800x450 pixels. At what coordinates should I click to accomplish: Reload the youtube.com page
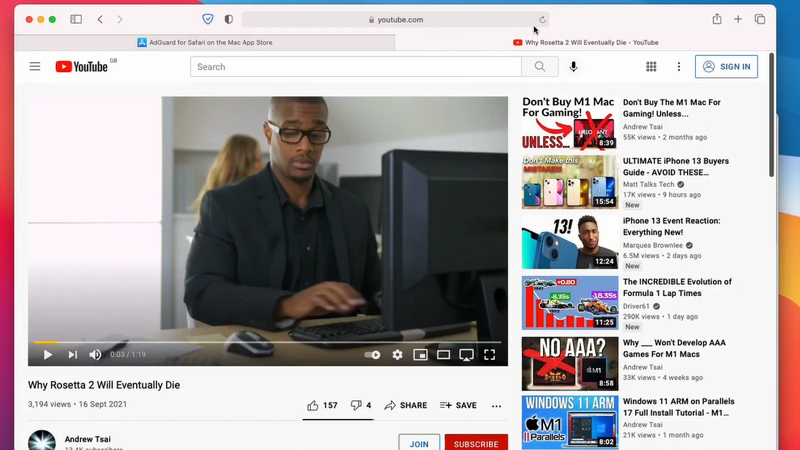pos(542,19)
